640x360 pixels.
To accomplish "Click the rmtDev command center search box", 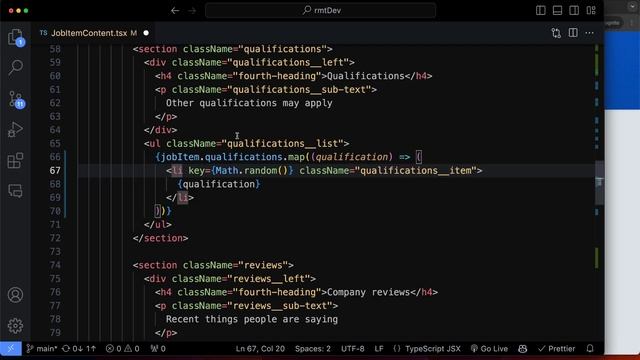I will coord(320,11).
